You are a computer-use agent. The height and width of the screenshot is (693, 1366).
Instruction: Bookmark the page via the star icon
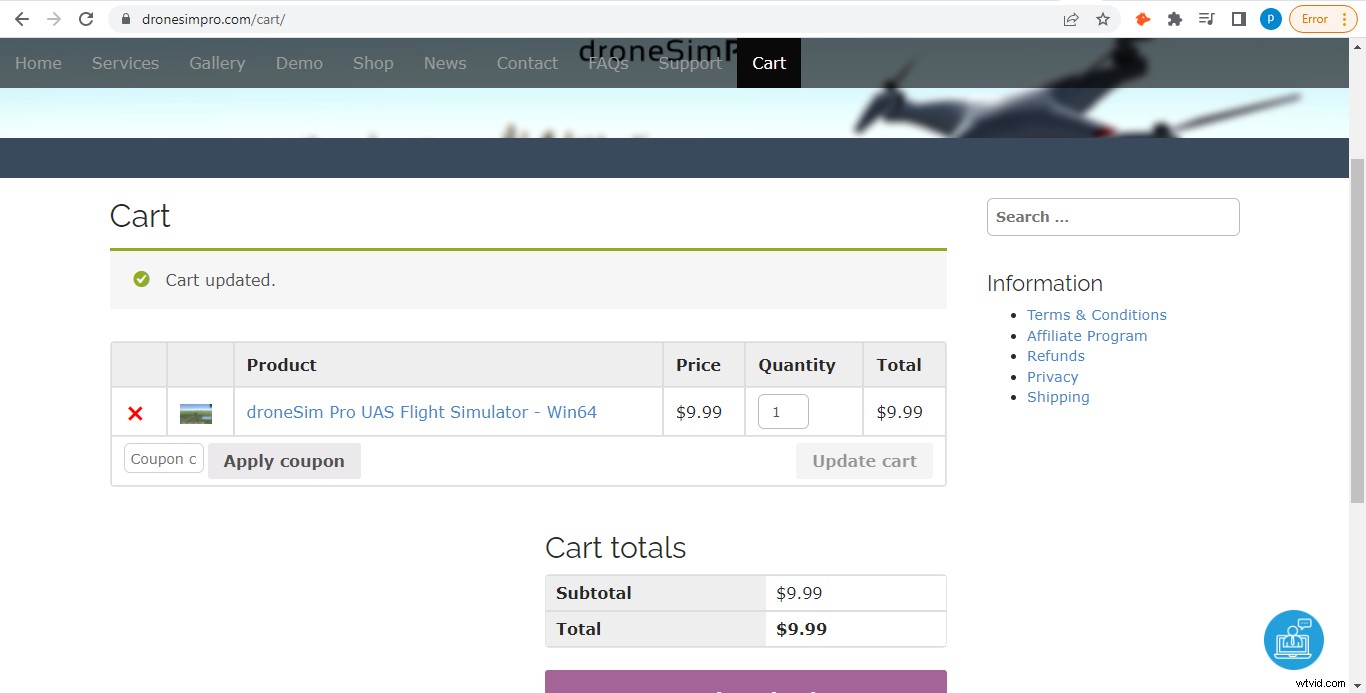1102,18
